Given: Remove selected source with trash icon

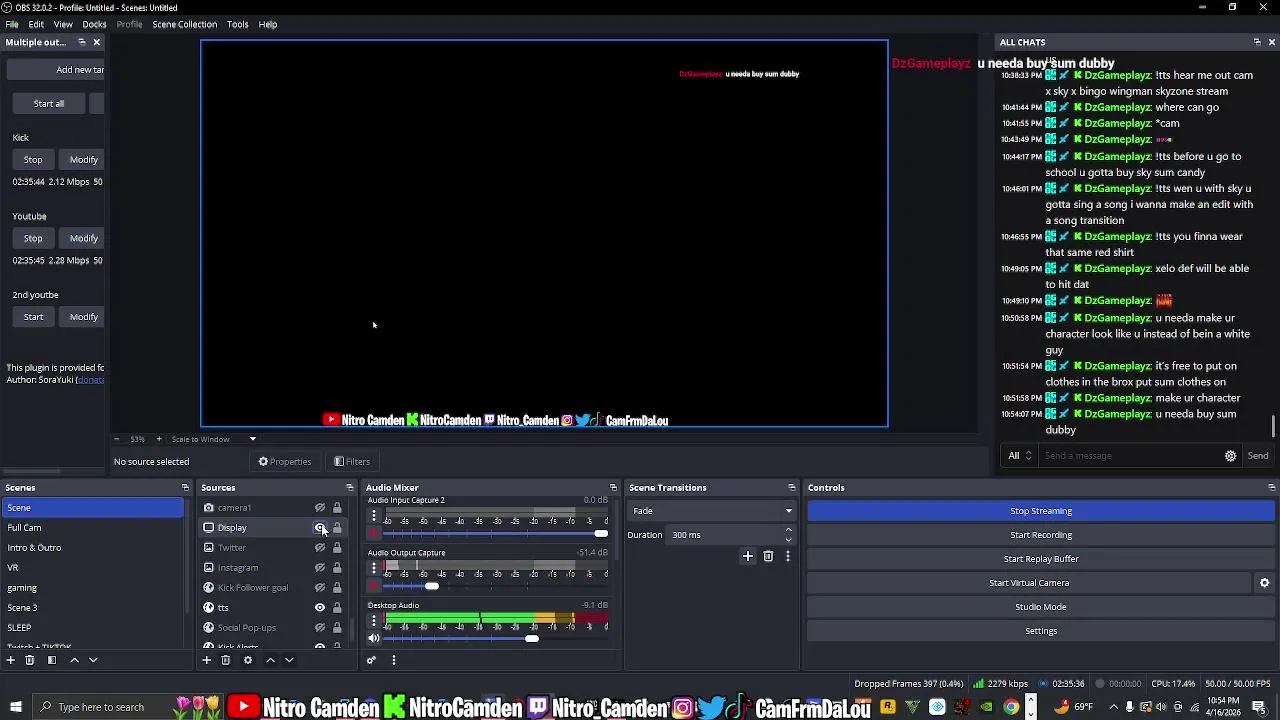Looking at the screenshot, I should click(x=226, y=660).
